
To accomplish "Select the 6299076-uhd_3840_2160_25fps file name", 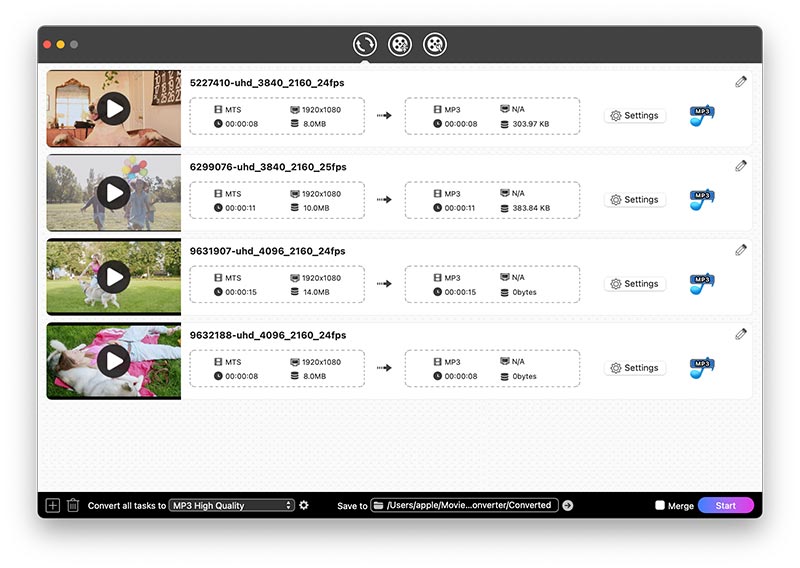I will click(x=268, y=167).
